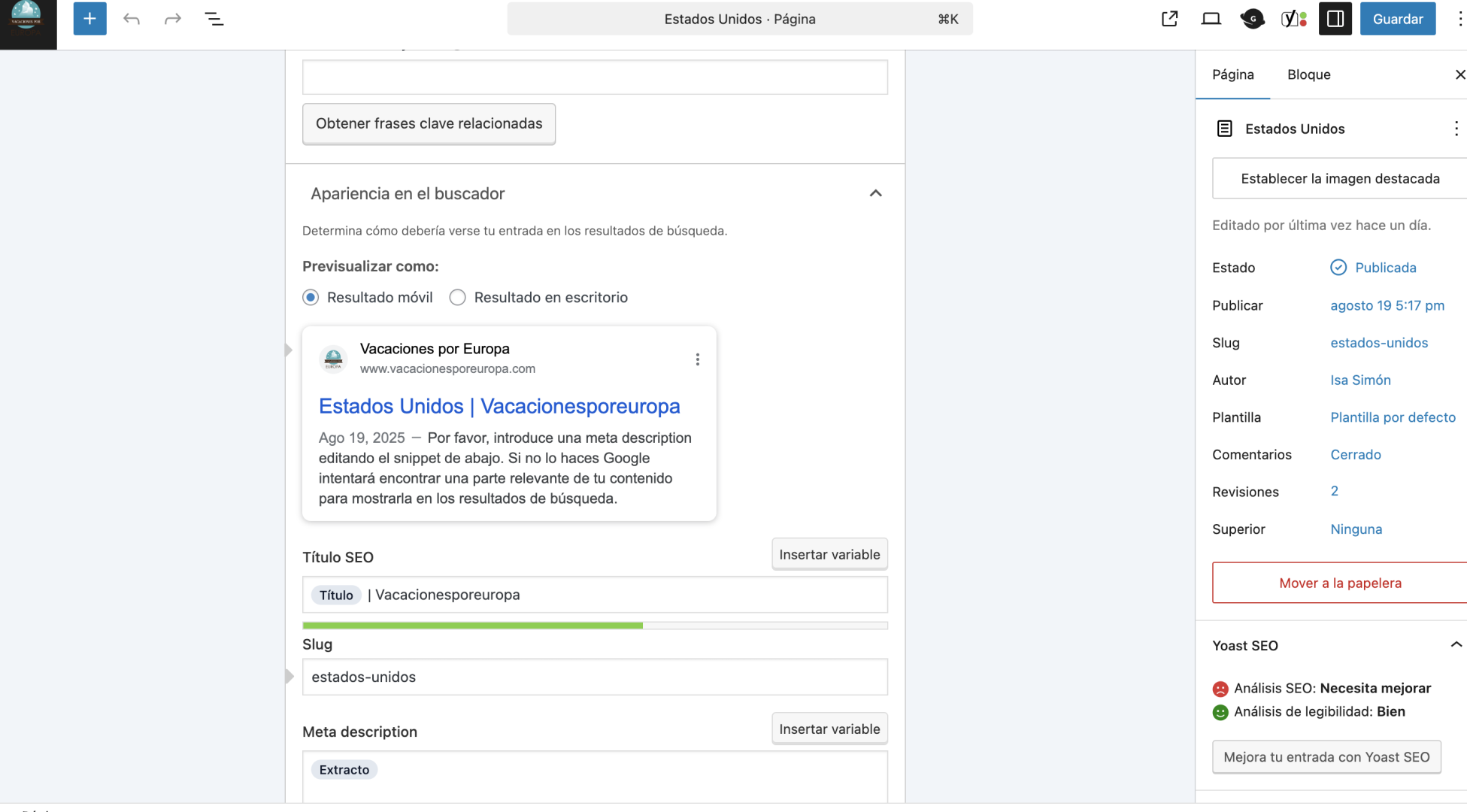Click Obtener frases clave relacionadas
1467x812 pixels.
pyautogui.click(x=429, y=123)
